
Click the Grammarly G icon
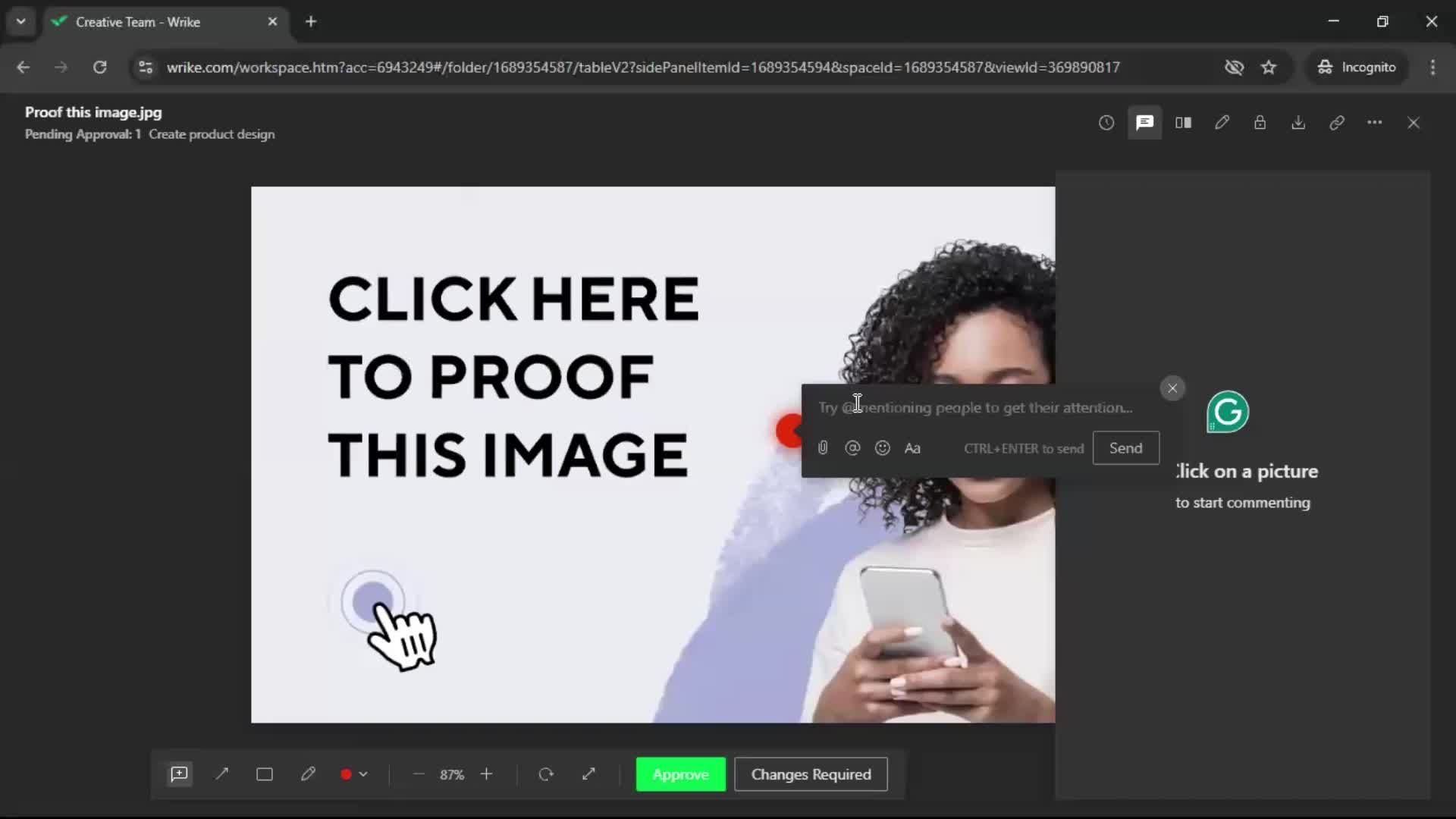1228,412
